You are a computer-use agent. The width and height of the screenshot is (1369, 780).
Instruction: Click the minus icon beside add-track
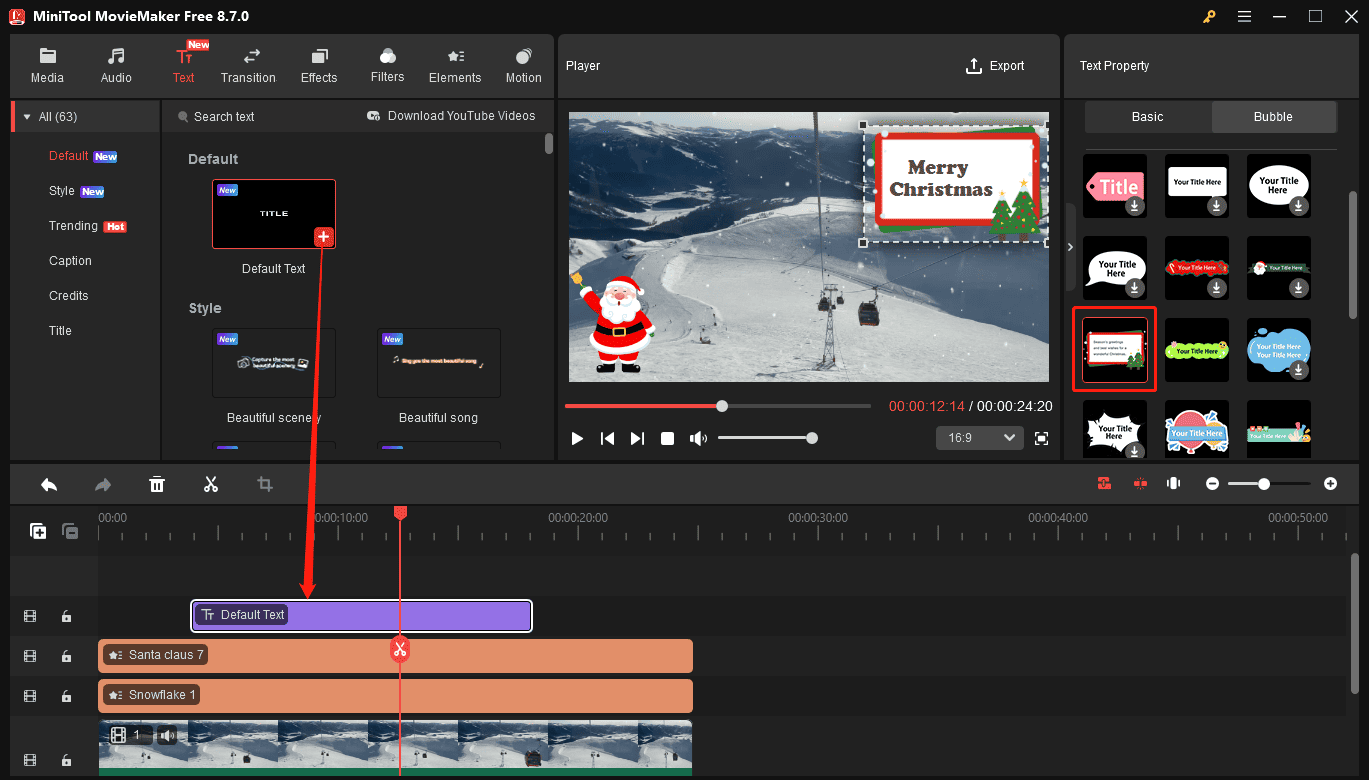(70, 531)
